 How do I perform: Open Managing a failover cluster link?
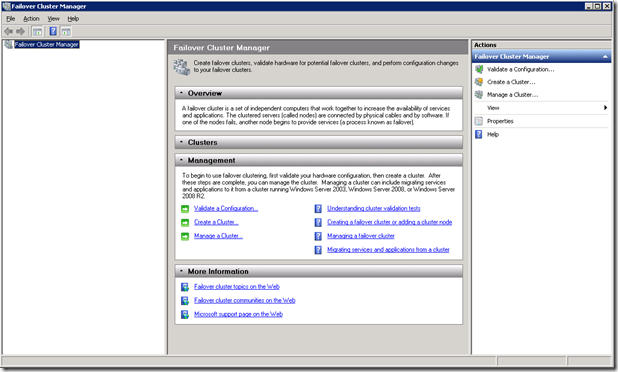(361, 236)
